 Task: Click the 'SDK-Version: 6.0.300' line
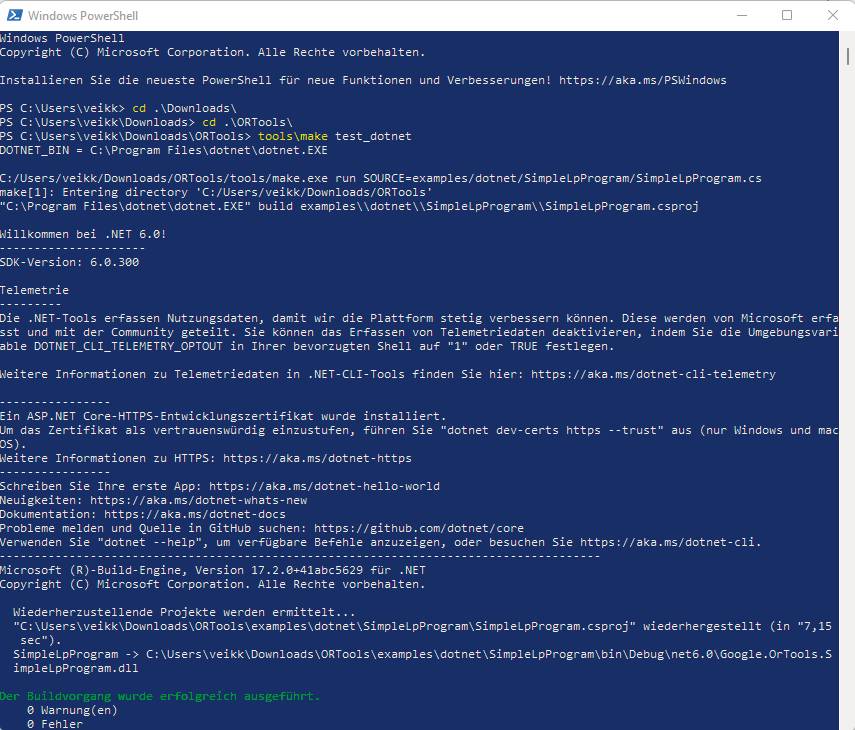pyautogui.click(x=69, y=262)
